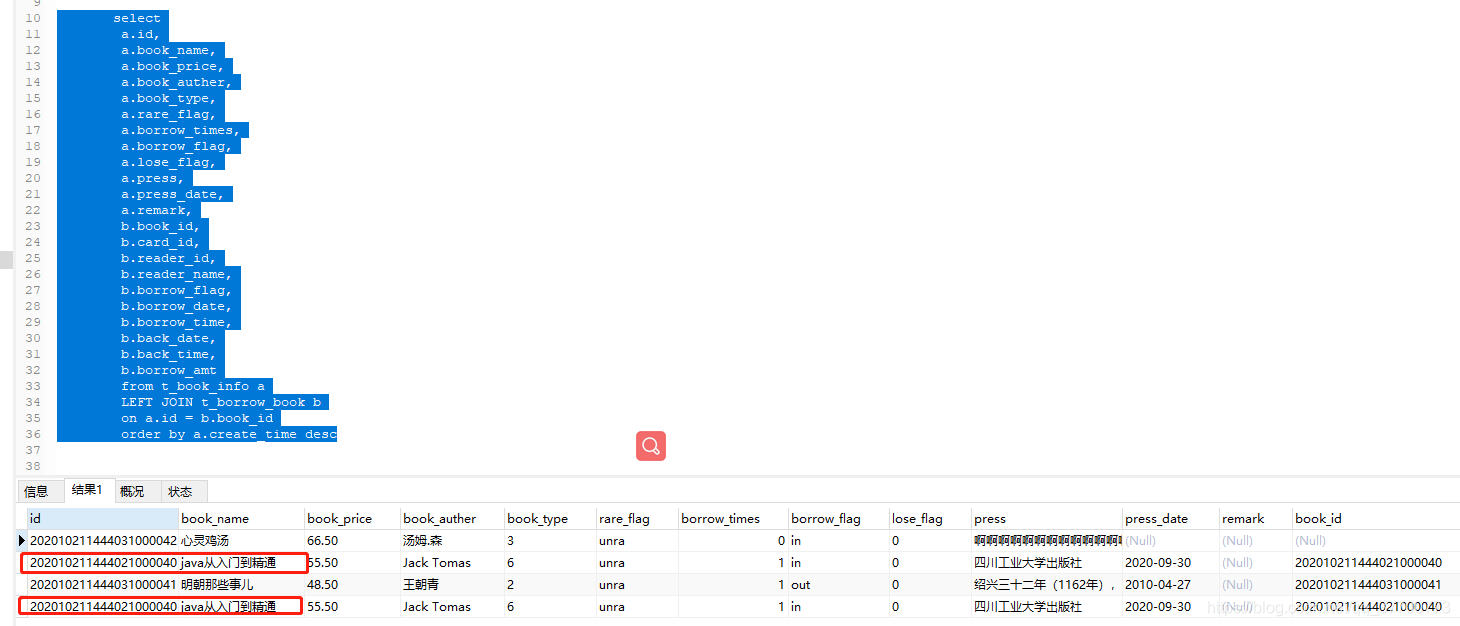Click the borrow_flag column header in results grid
Viewport: 1460px width, 626px height.
(838, 519)
